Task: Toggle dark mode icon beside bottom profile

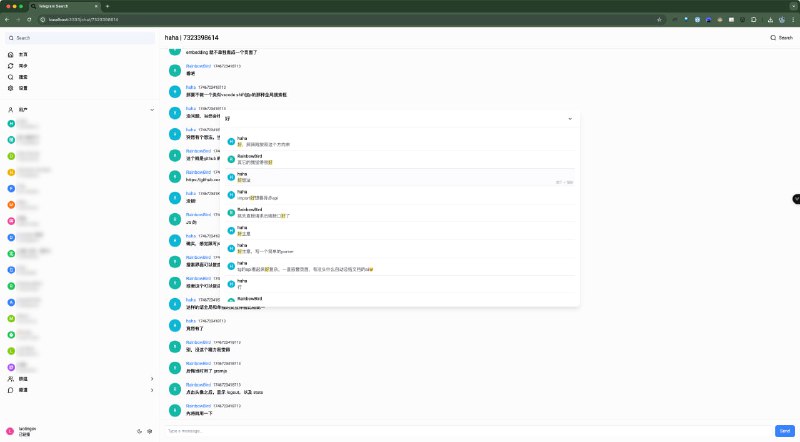Action: point(139,431)
